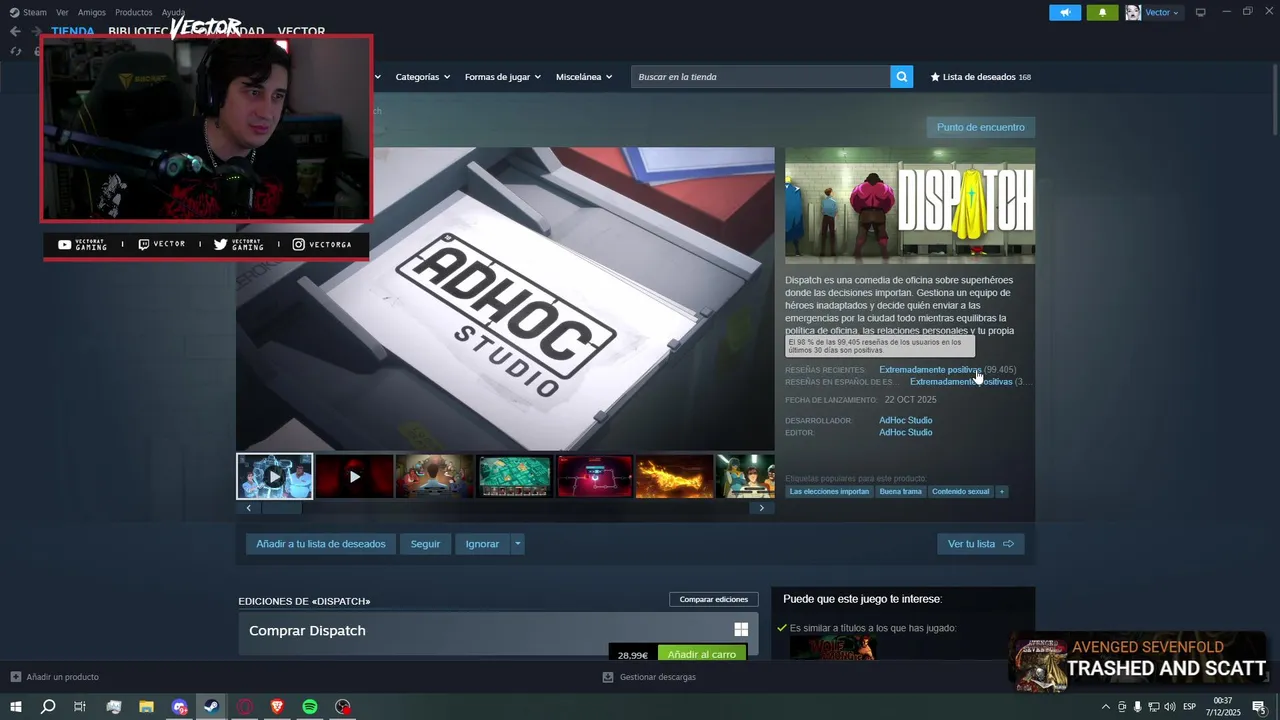Click the Comparar ediciones button

(x=714, y=599)
